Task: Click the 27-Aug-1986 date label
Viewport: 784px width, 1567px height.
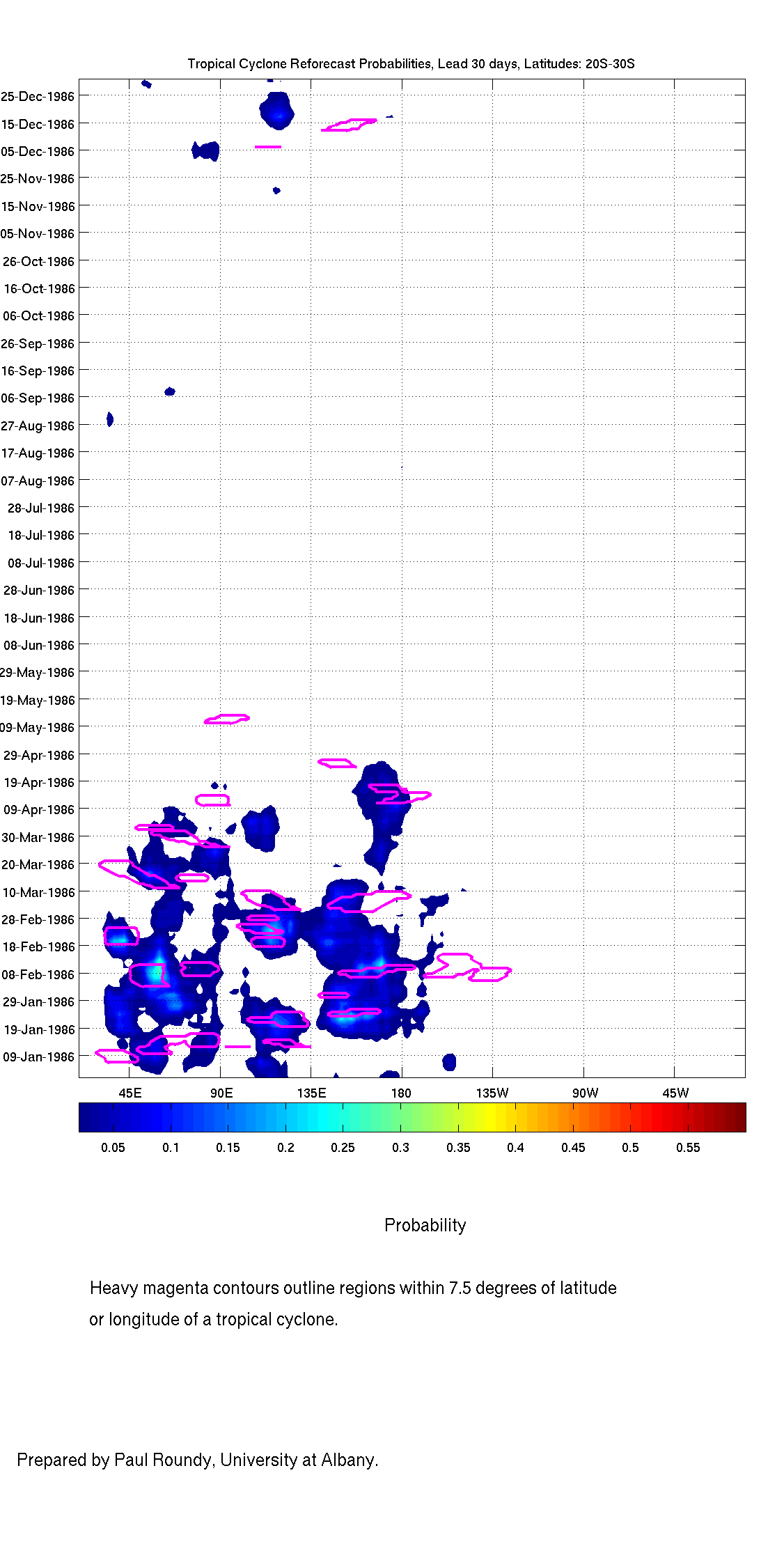Action: pyautogui.click(x=38, y=426)
